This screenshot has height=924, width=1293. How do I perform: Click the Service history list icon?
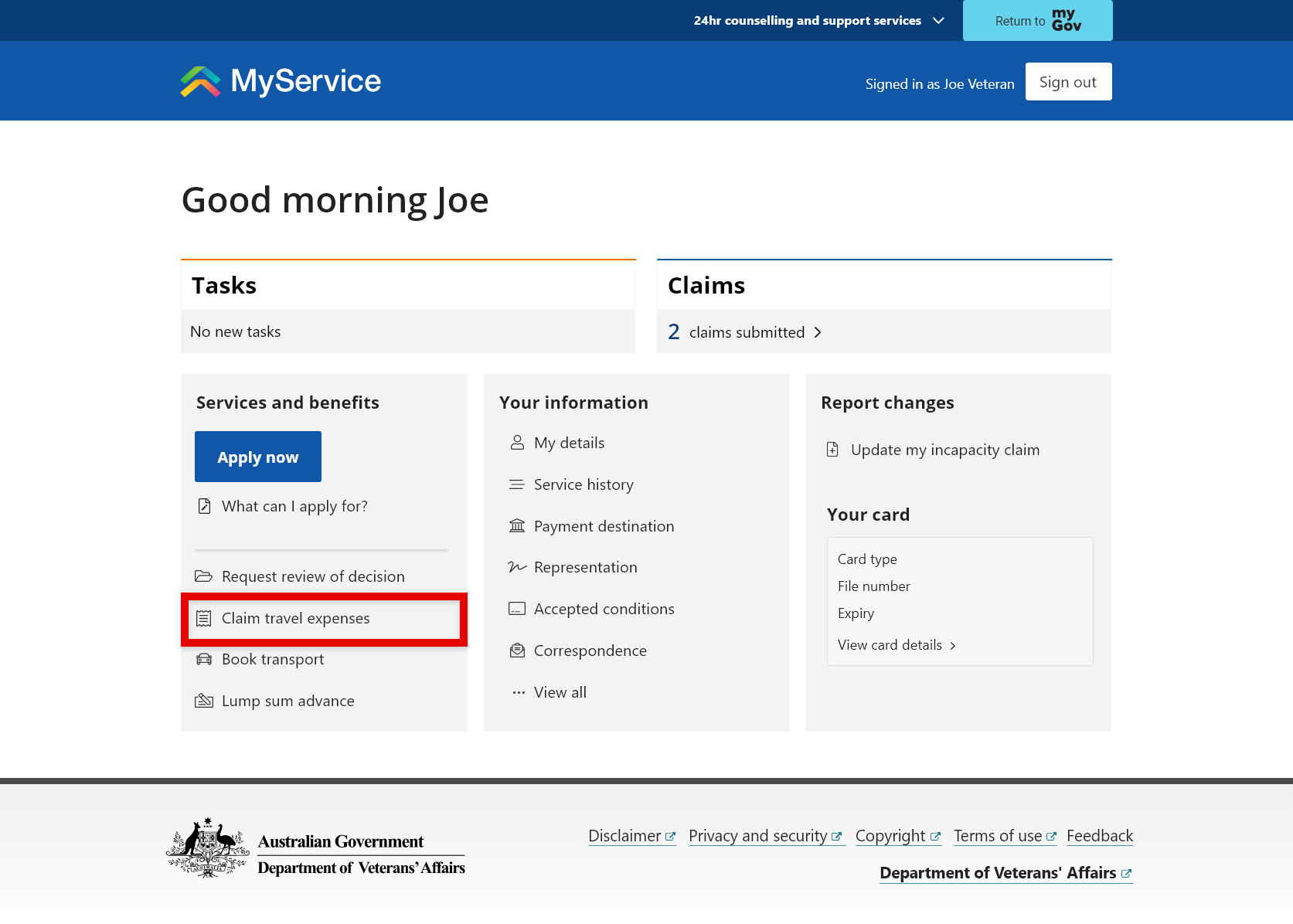(x=516, y=484)
